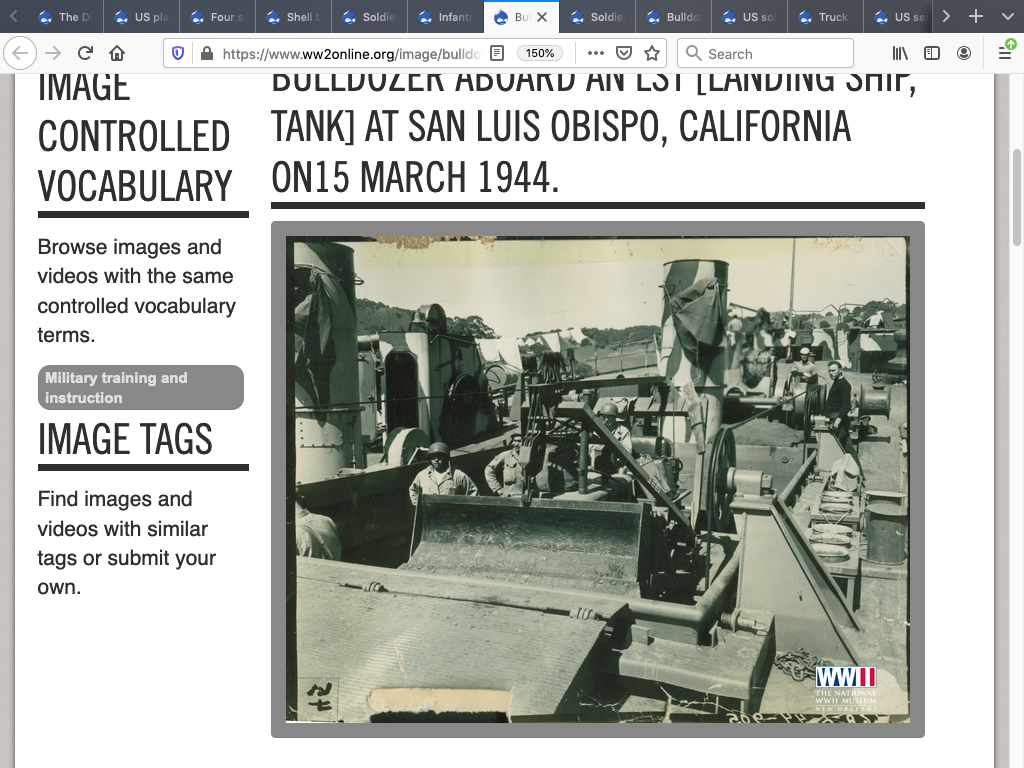Viewport: 1024px width, 768px height.
Task: Switch to the "Truck" tab
Action: [x=830, y=17]
